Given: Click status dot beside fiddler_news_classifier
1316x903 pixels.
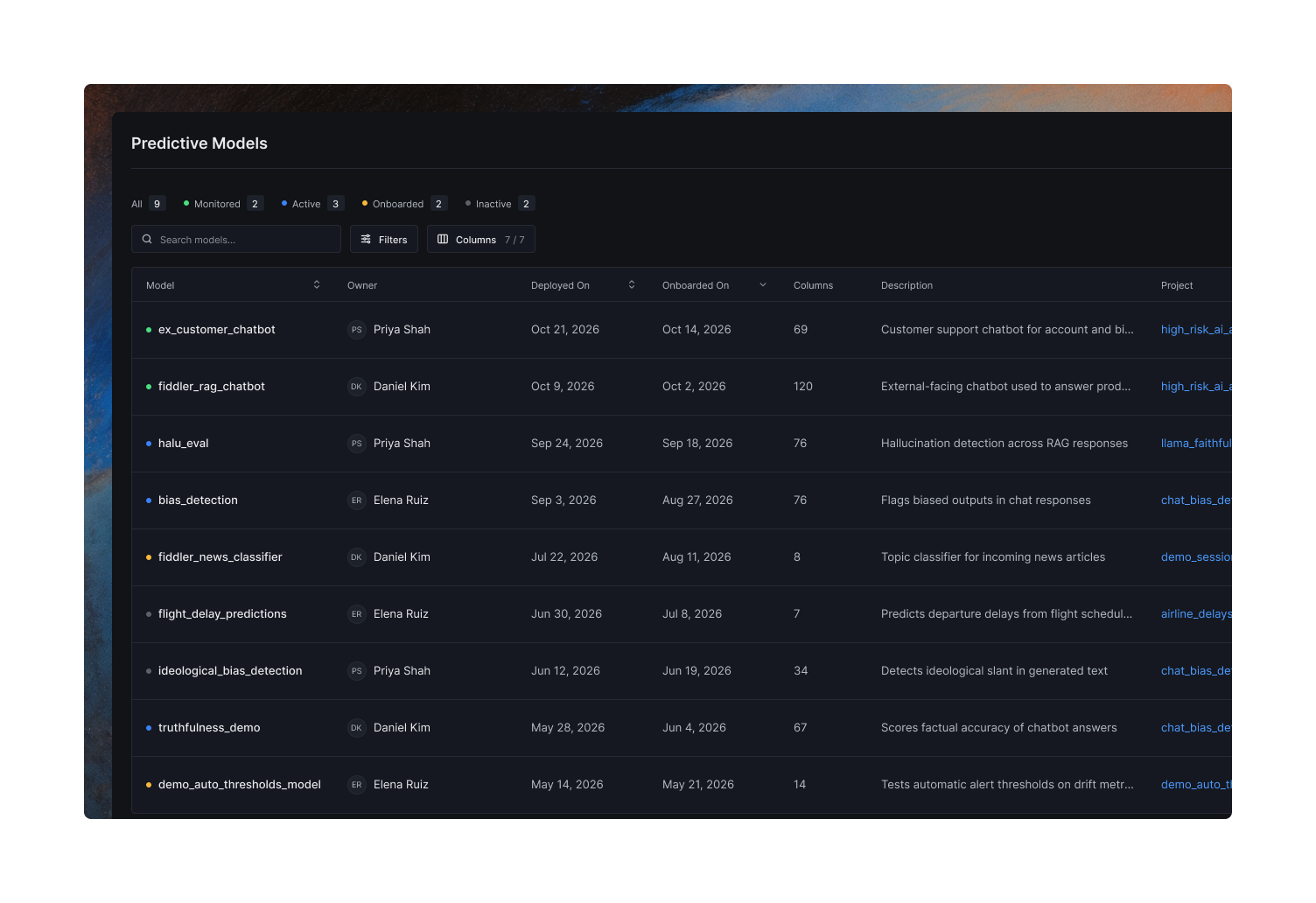Looking at the screenshot, I should [x=149, y=557].
